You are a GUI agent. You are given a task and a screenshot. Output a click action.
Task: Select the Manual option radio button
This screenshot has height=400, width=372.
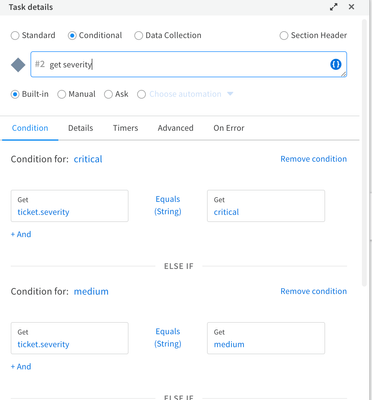pyautogui.click(x=61, y=94)
